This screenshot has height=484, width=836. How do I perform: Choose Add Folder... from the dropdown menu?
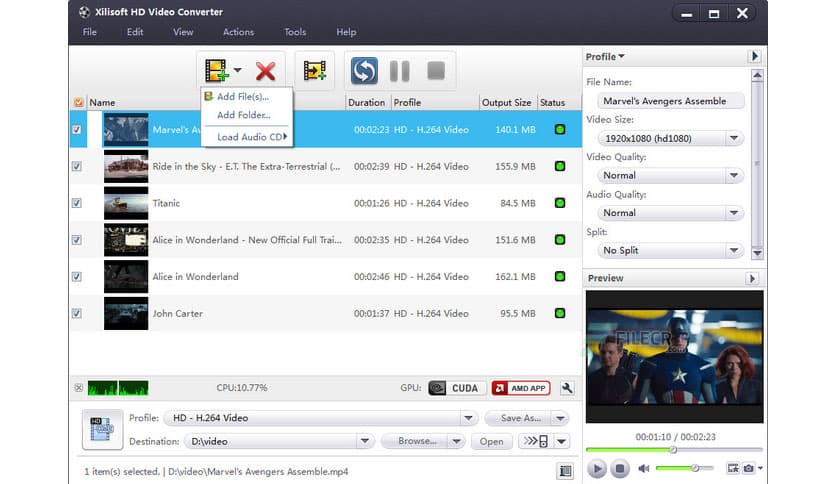click(247, 115)
